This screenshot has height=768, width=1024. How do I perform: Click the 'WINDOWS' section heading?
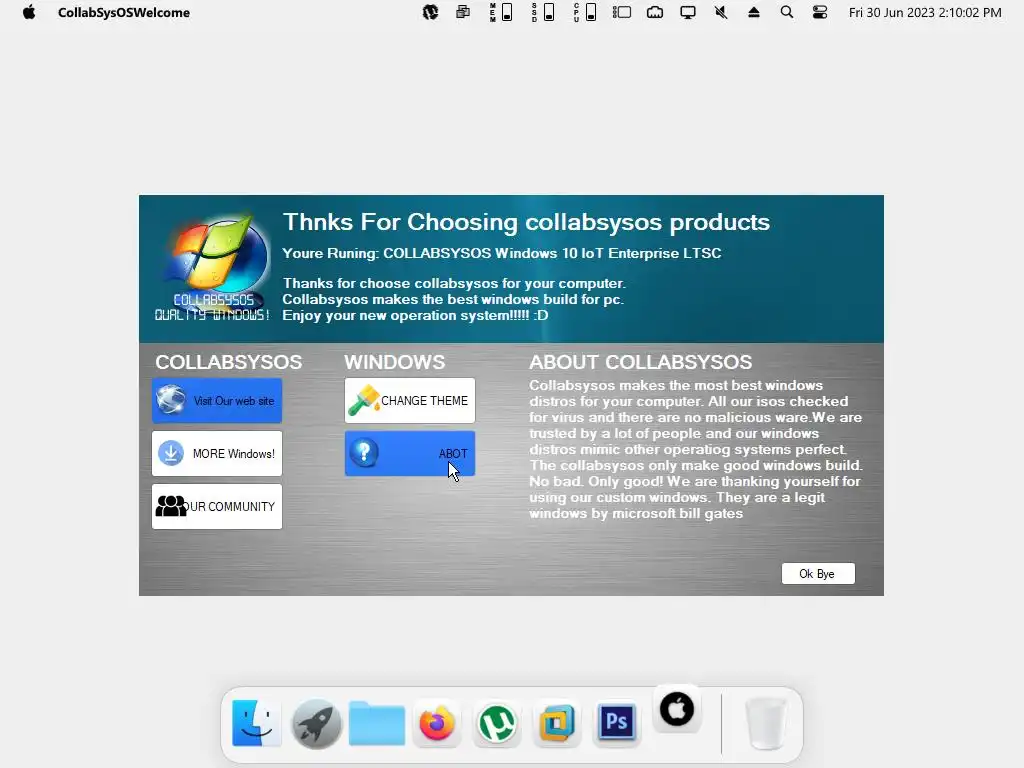(x=394, y=362)
